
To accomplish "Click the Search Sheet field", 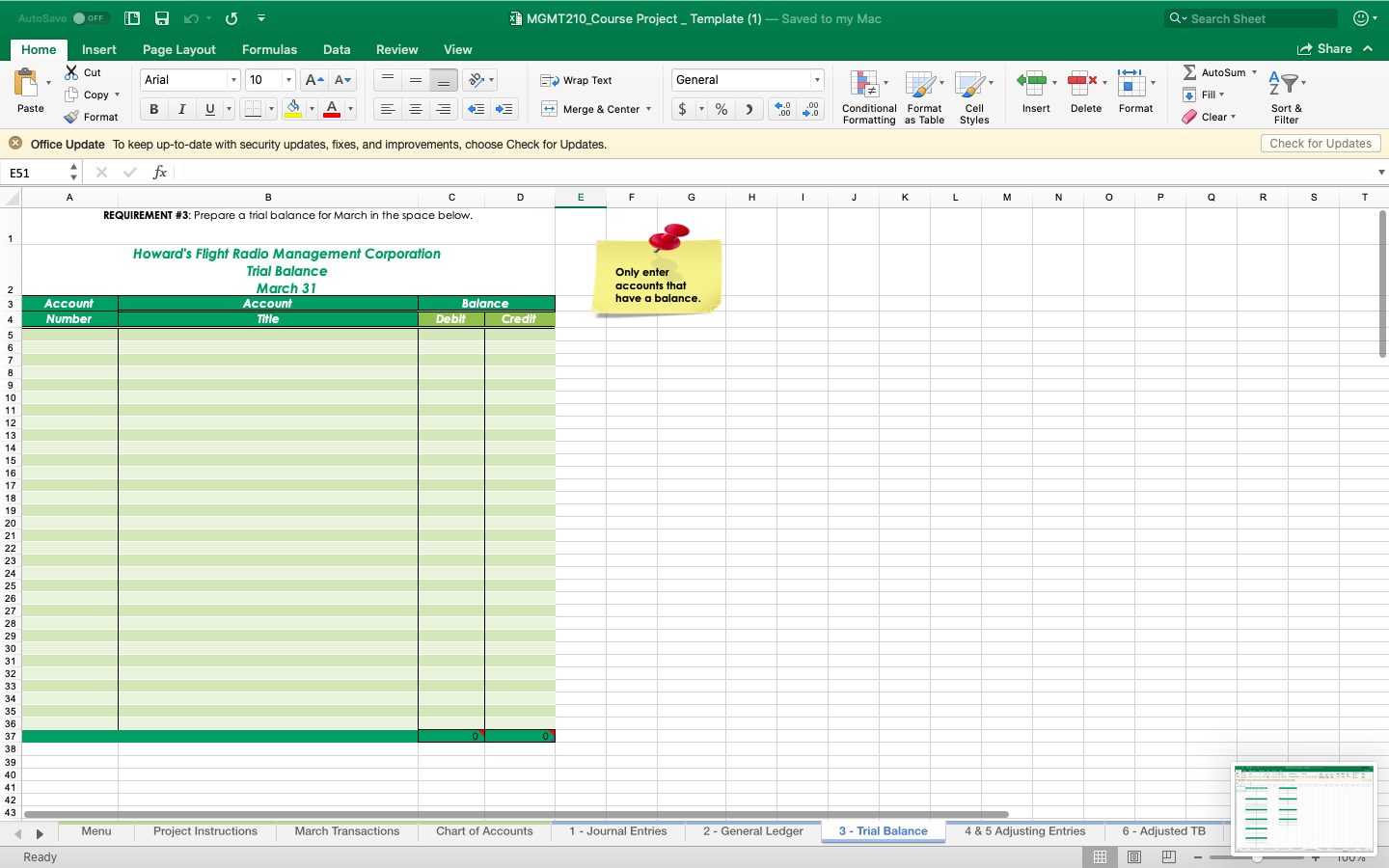I will coord(1251,18).
